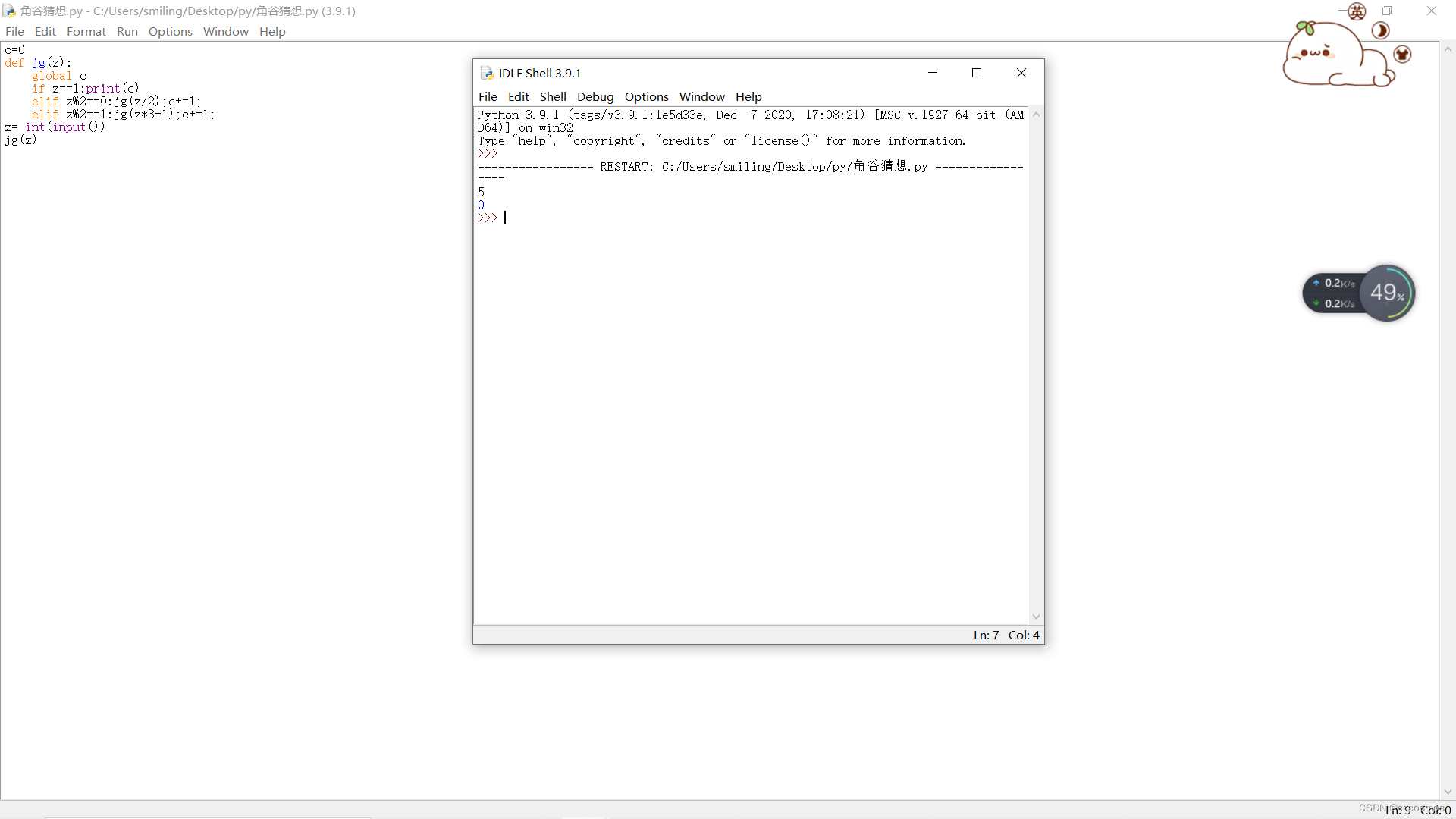Click the 'c=0' first code line

(x=14, y=50)
